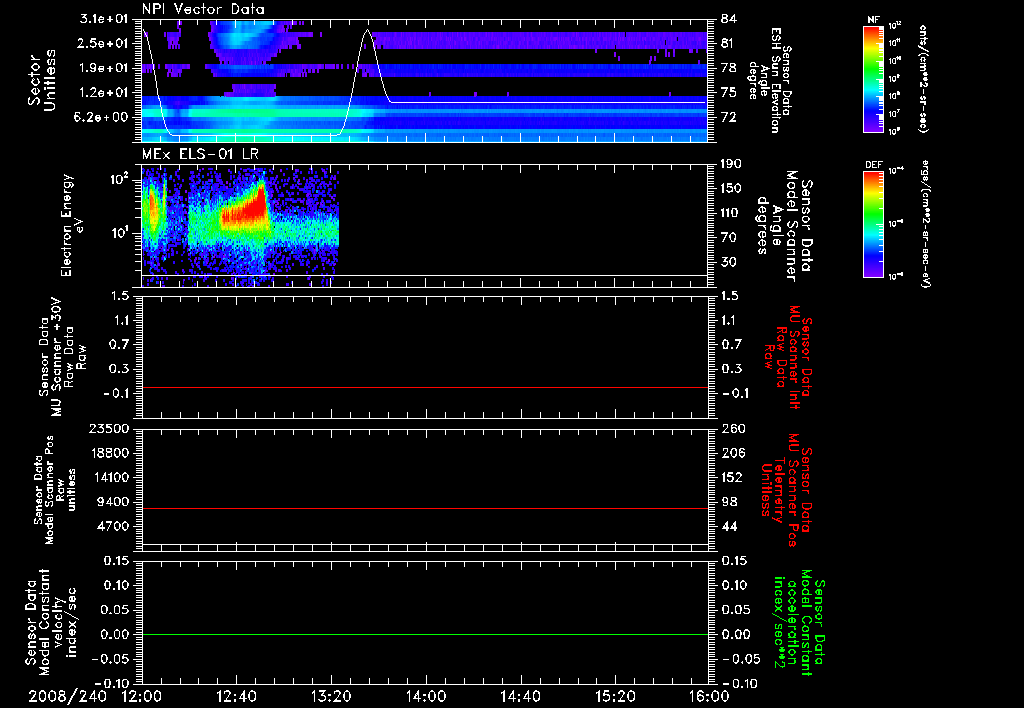Click the 'Sector Unitless' axis title
Screen dimensions: 1024x708
[x=42, y=80]
